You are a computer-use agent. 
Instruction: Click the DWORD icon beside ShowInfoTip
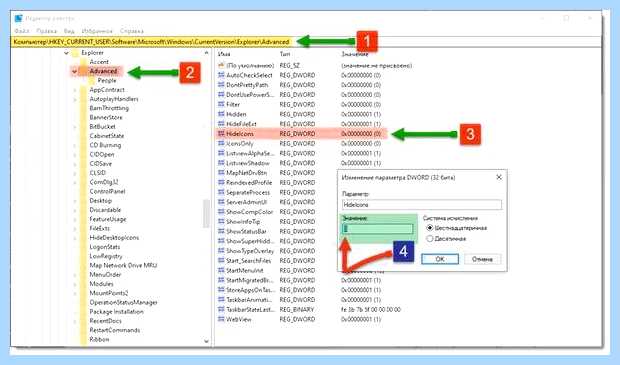click(x=221, y=221)
